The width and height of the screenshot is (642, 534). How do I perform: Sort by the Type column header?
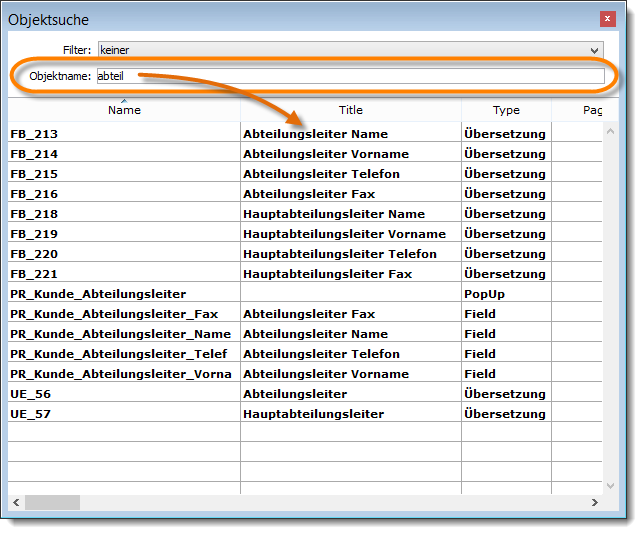pyautogui.click(x=506, y=110)
